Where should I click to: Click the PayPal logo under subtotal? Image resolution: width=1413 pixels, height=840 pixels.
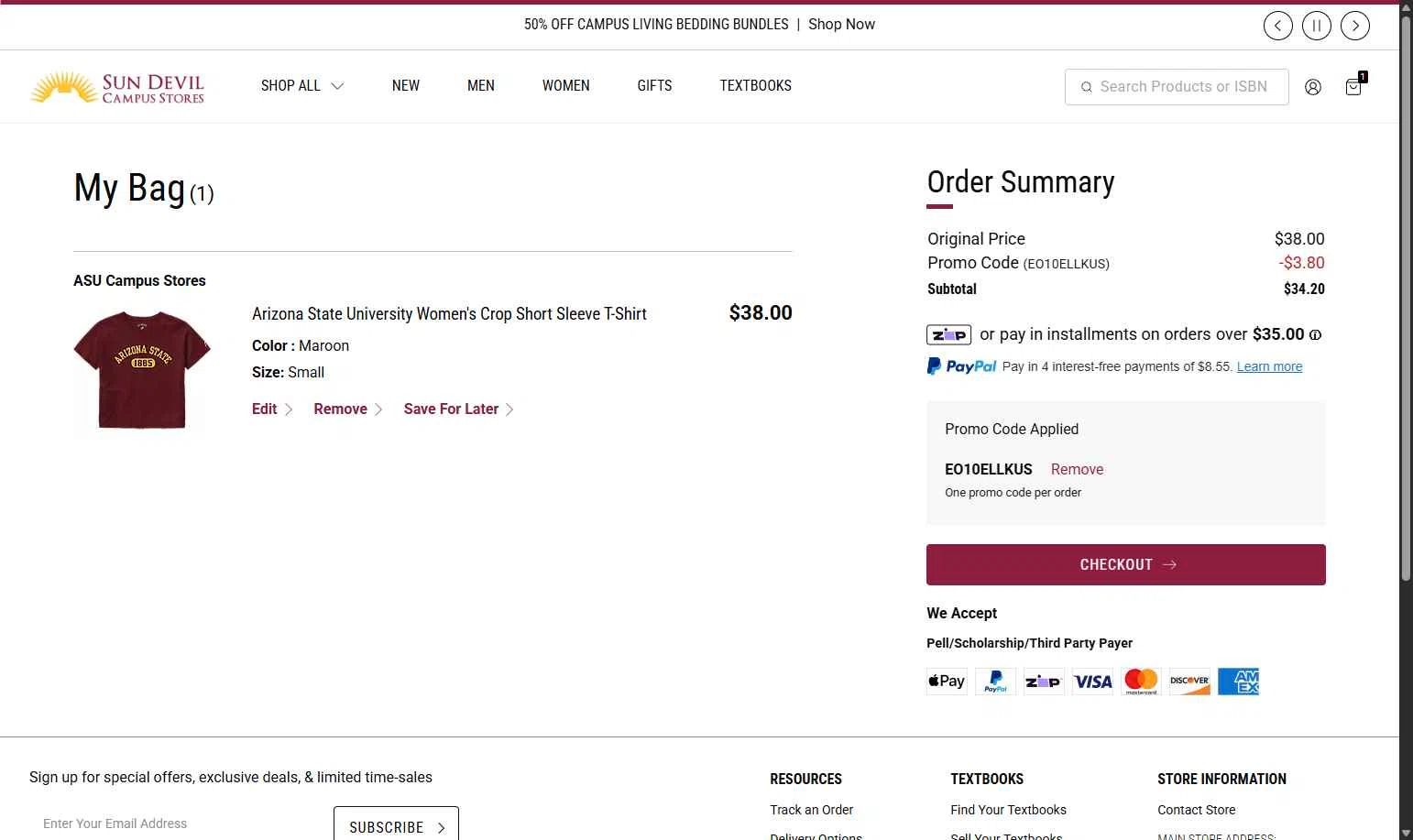[961, 366]
